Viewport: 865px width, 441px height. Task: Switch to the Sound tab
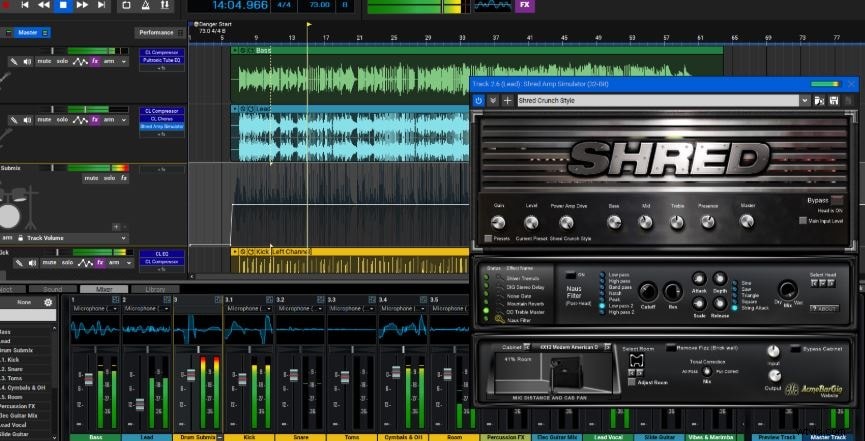[52, 289]
